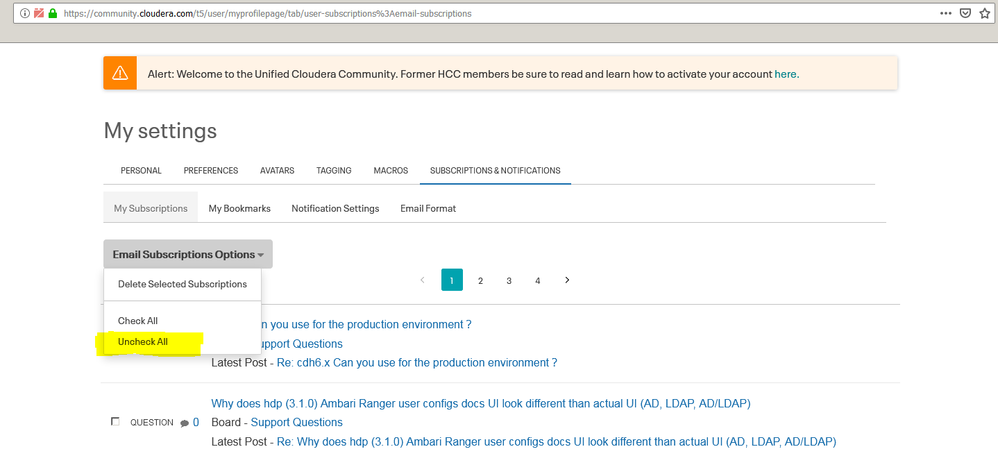Open the page actions three-dots icon
Screen dimensions: 998x456
point(946,13)
